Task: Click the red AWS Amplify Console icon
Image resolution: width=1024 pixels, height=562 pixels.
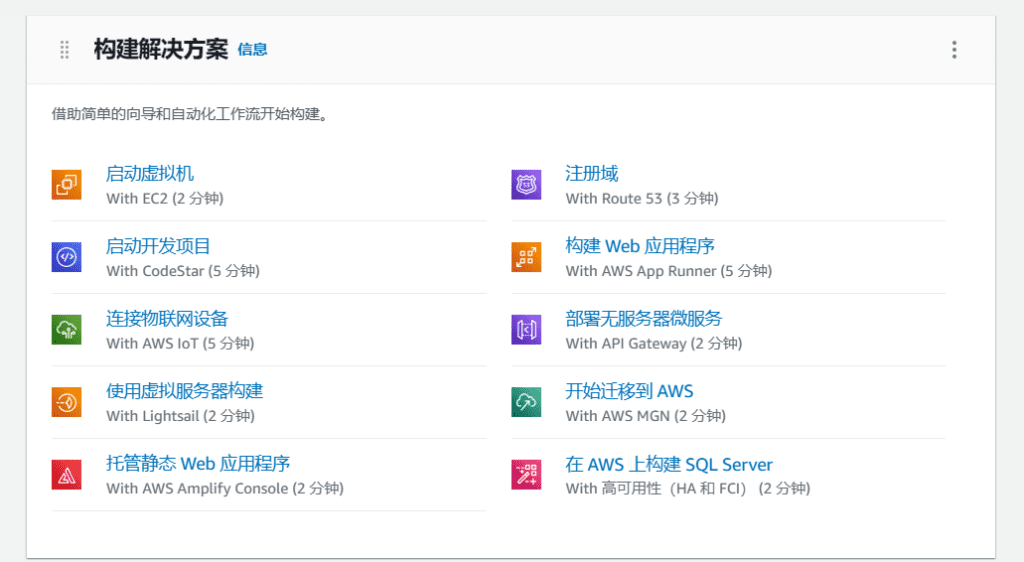Action: (x=66, y=474)
